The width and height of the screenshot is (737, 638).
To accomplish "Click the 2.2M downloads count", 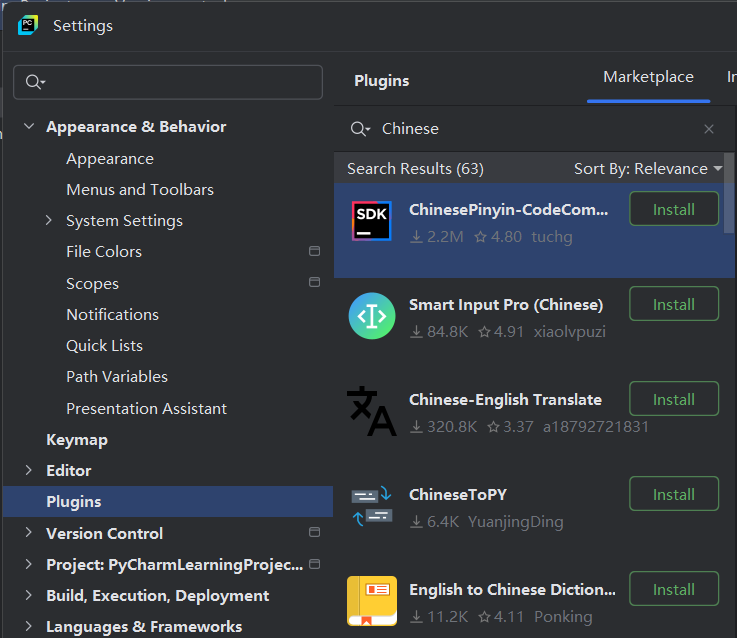I will coord(437,237).
